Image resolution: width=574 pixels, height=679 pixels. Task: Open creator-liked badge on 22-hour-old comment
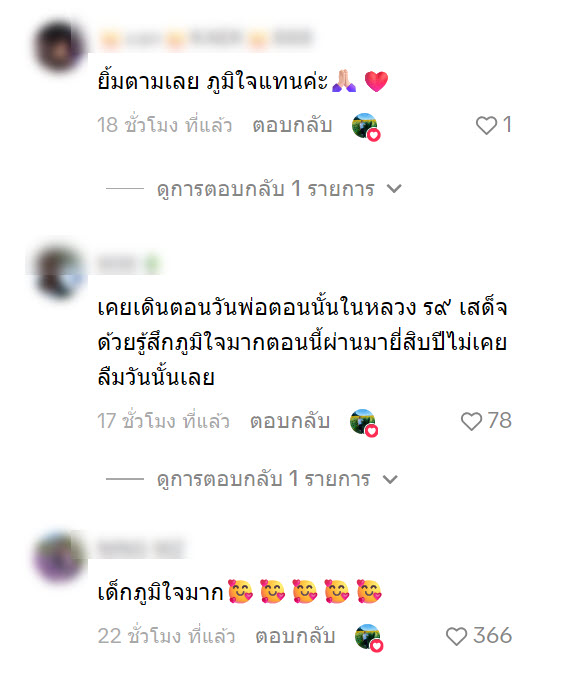(369, 637)
